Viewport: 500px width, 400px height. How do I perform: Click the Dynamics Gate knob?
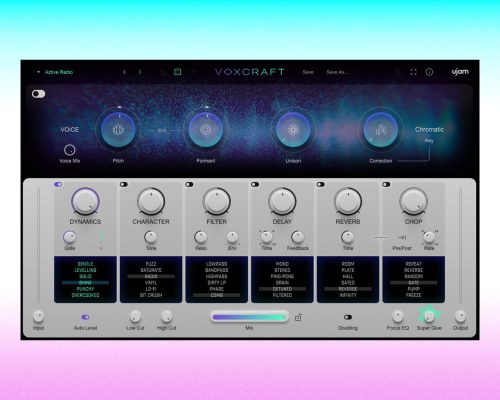pos(69,237)
